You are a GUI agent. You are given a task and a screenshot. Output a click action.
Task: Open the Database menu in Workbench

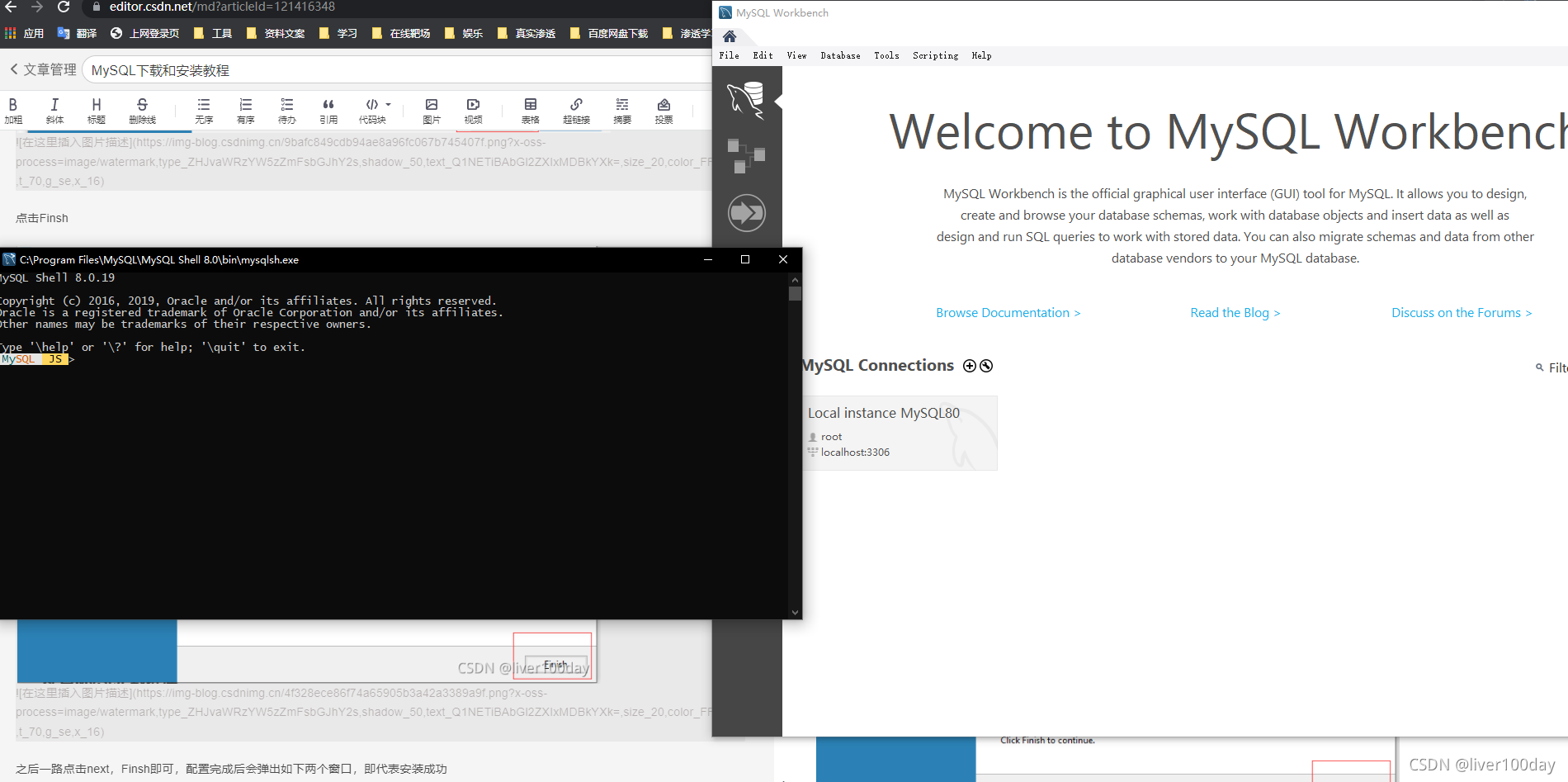tap(840, 55)
